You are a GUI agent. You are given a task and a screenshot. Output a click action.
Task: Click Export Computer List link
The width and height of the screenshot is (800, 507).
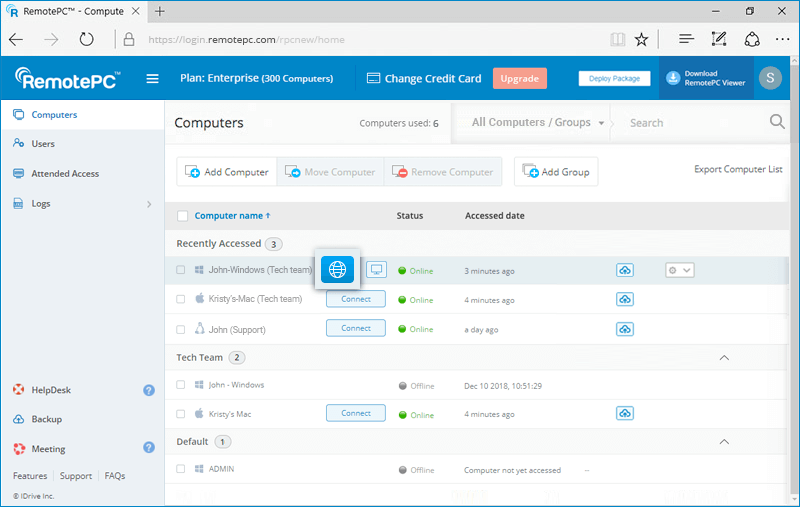coord(738,169)
